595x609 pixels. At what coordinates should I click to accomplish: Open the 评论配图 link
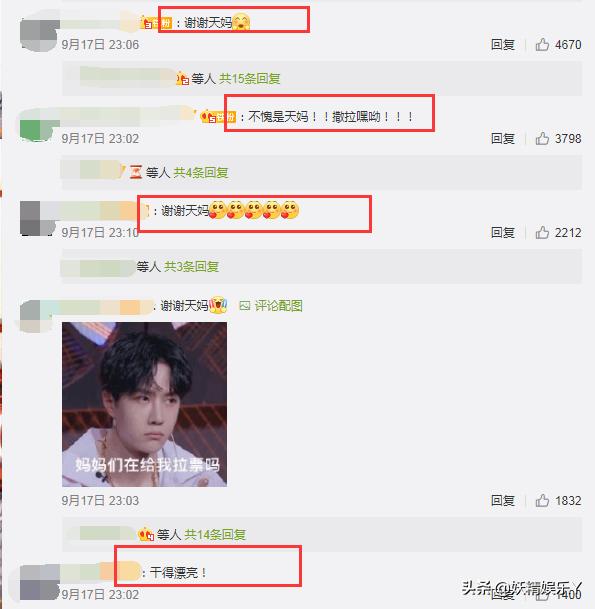pos(278,306)
